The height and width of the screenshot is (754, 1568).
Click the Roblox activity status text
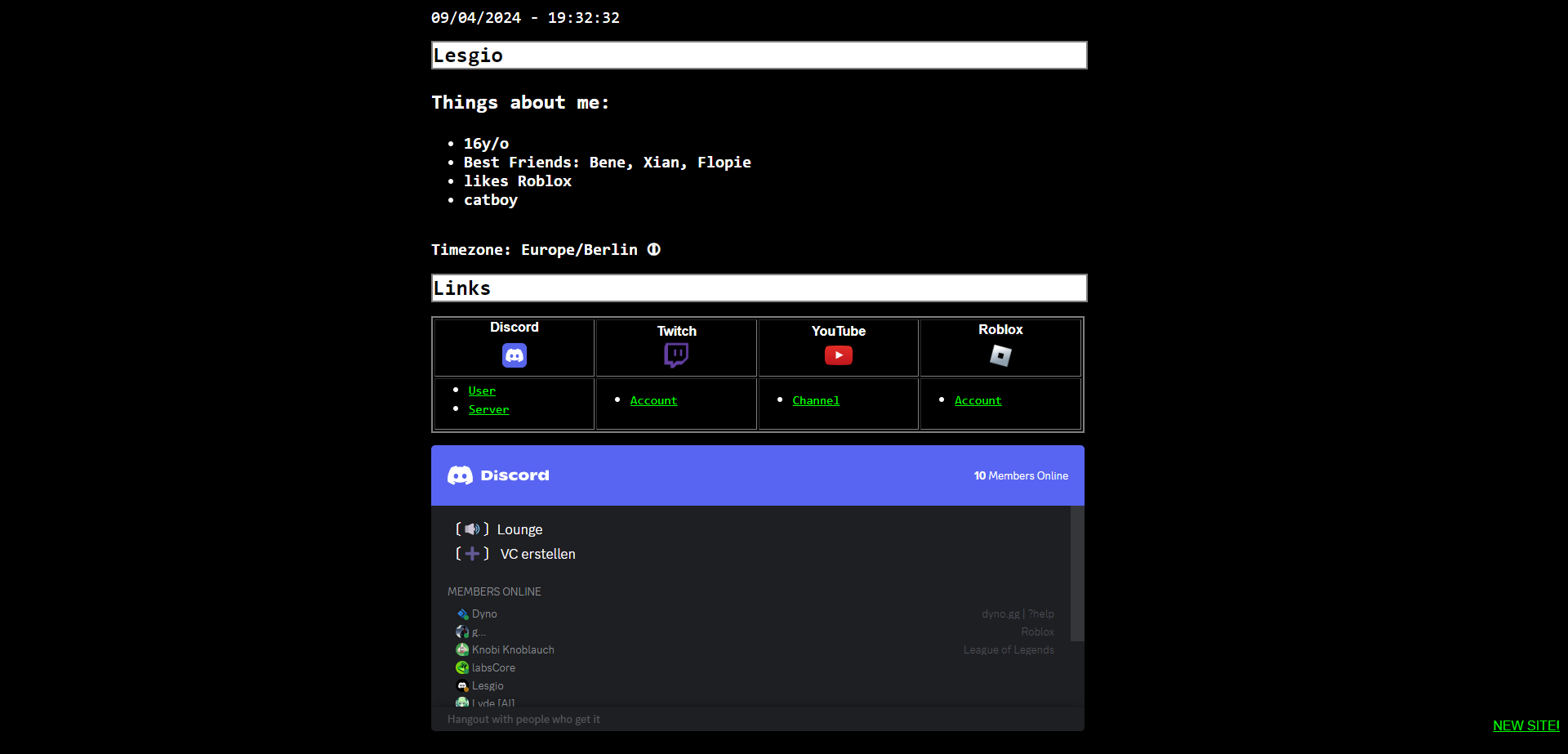pyautogui.click(x=1037, y=632)
